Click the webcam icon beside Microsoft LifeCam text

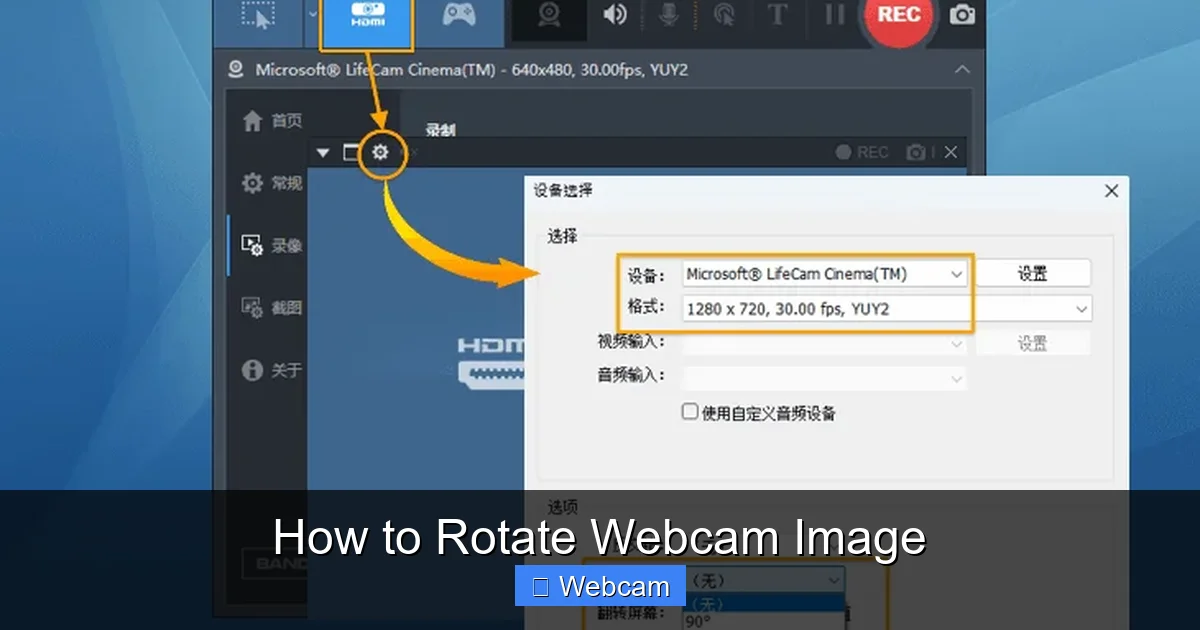pyautogui.click(x=236, y=70)
